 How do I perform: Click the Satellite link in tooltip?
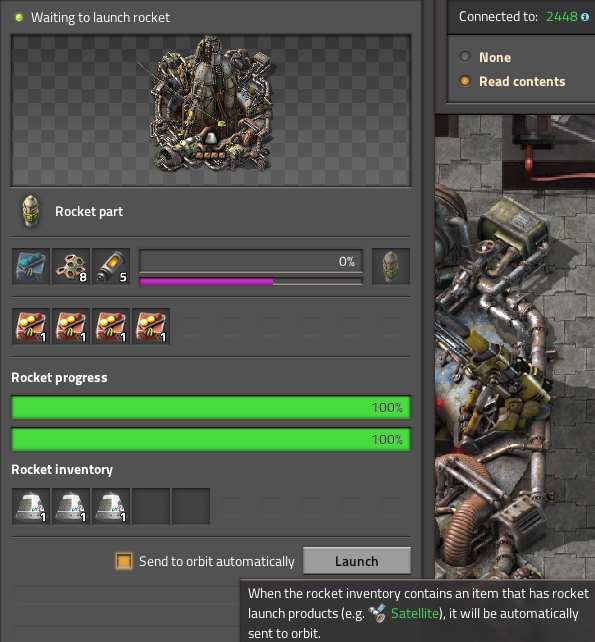(x=415, y=613)
